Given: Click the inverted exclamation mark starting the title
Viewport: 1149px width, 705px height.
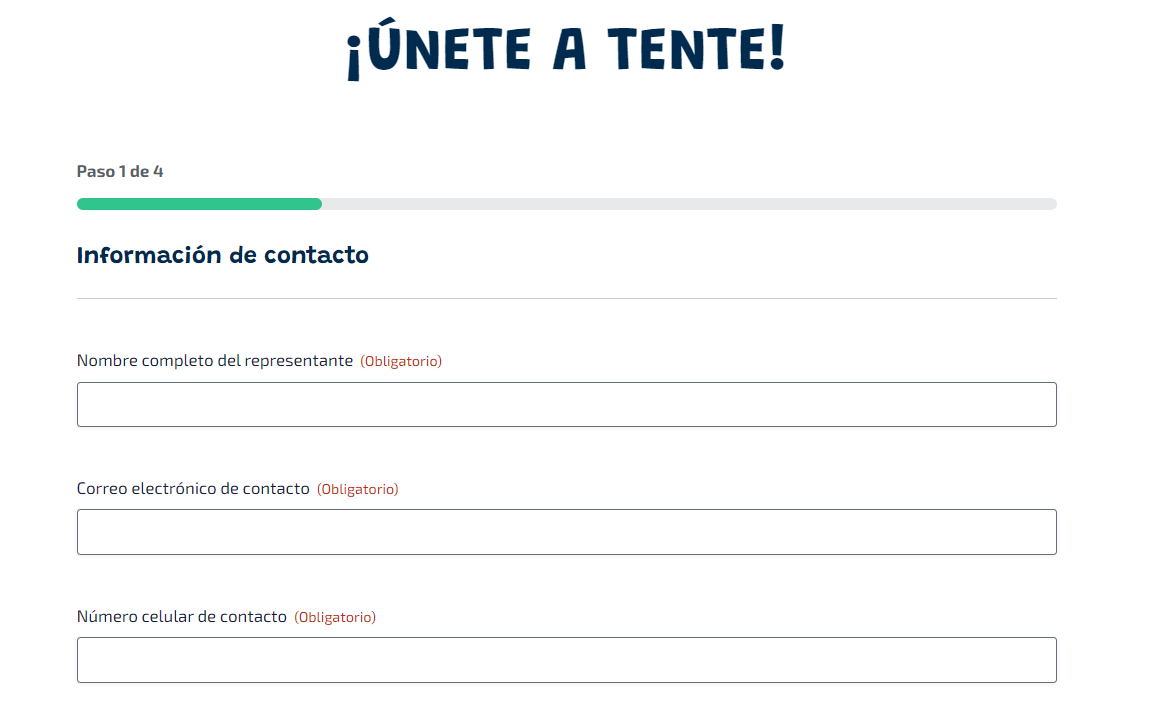Looking at the screenshot, I should tap(353, 57).
